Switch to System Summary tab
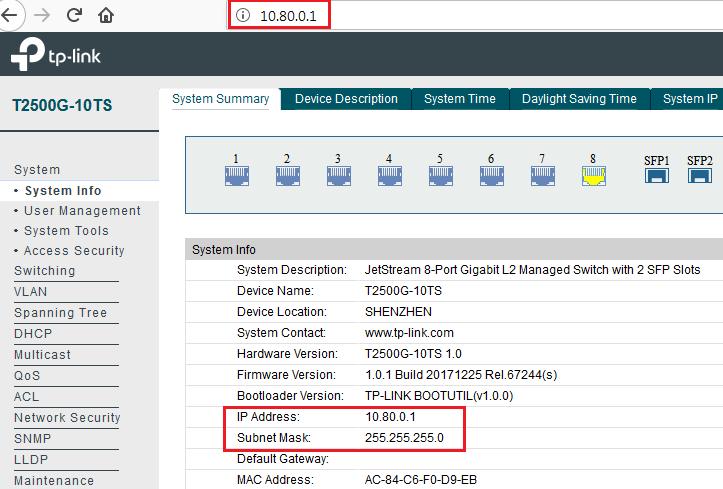The height and width of the screenshot is (489, 723). pos(220,99)
